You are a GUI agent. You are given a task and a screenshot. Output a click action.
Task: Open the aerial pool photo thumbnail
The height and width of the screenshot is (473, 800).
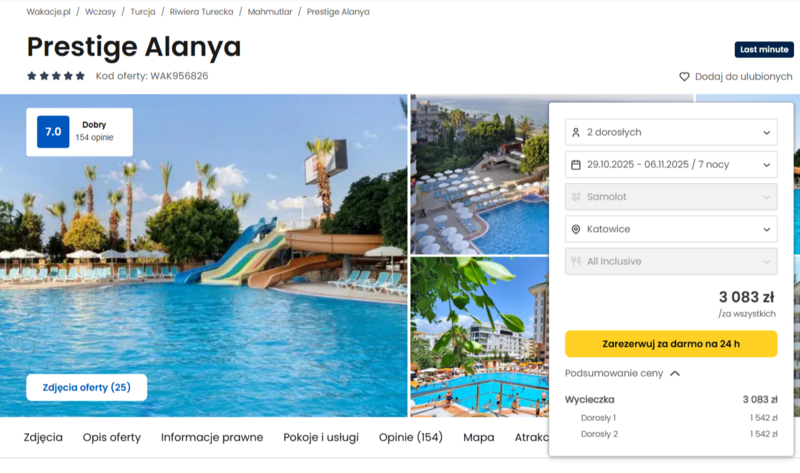tap(480, 174)
